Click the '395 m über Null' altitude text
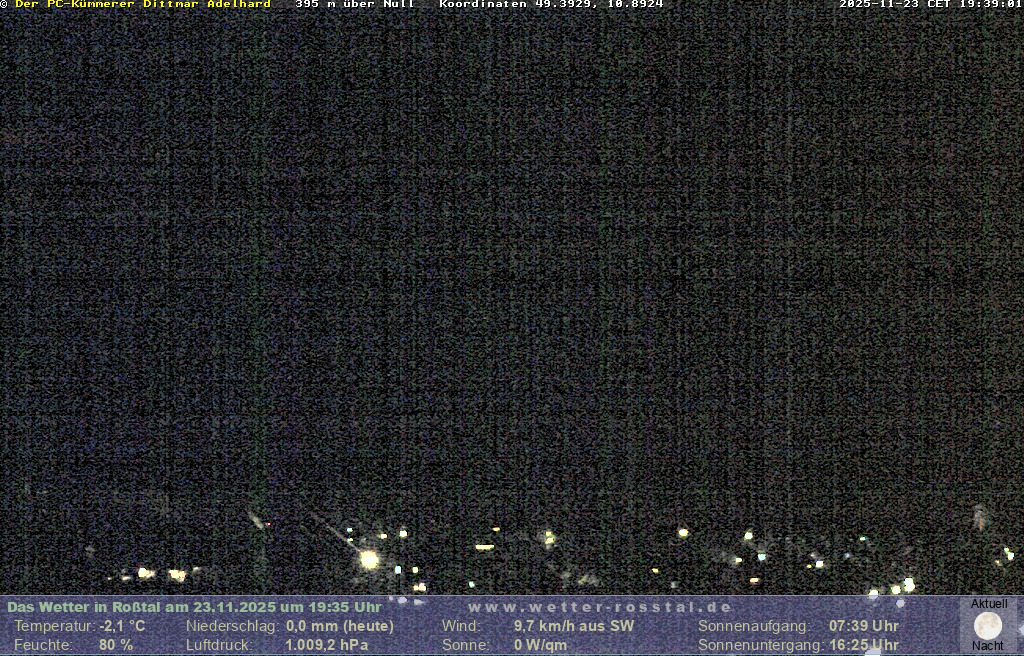The width and height of the screenshot is (1024, 656). point(355,5)
